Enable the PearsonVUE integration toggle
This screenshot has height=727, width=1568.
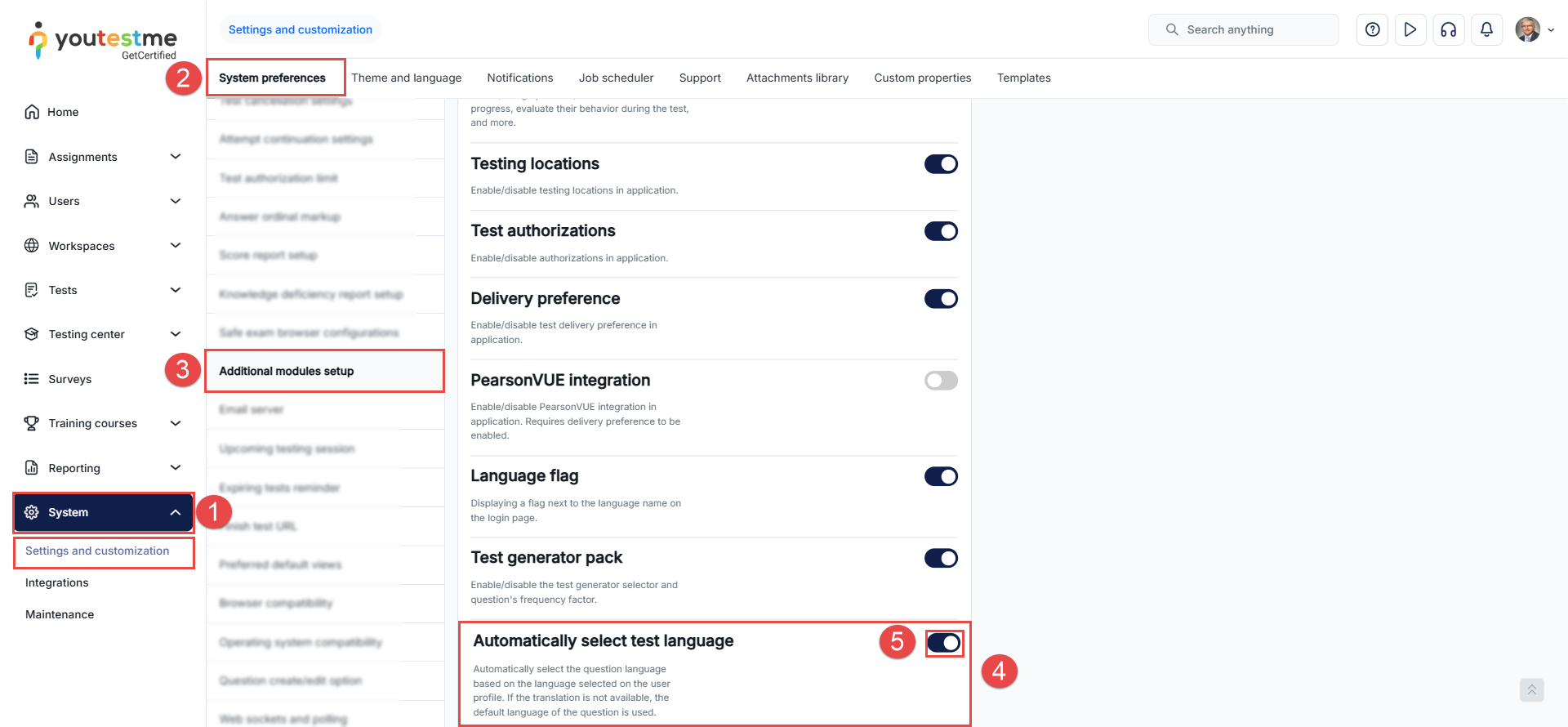pyautogui.click(x=941, y=381)
